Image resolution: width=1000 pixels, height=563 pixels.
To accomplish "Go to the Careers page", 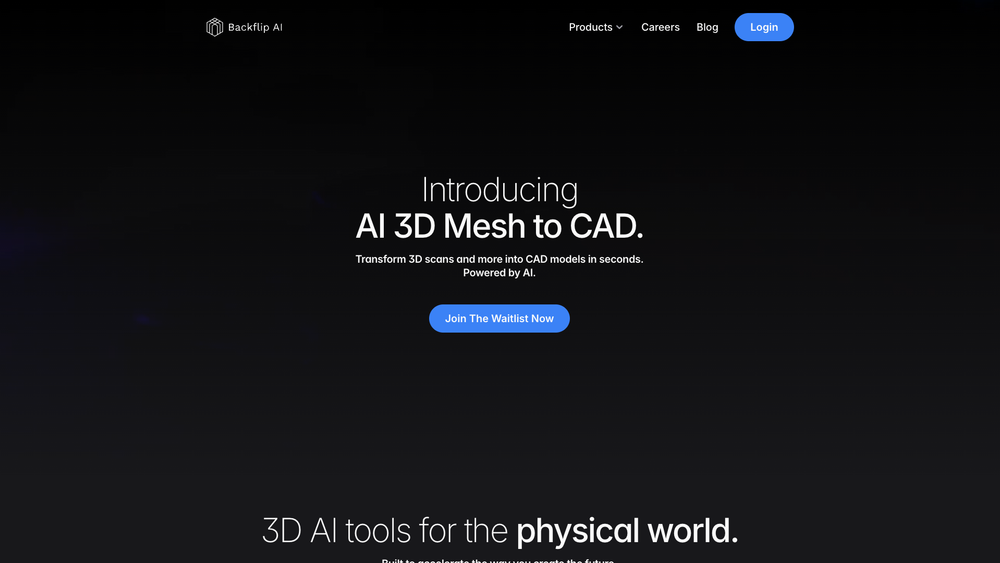I will [x=660, y=27].
